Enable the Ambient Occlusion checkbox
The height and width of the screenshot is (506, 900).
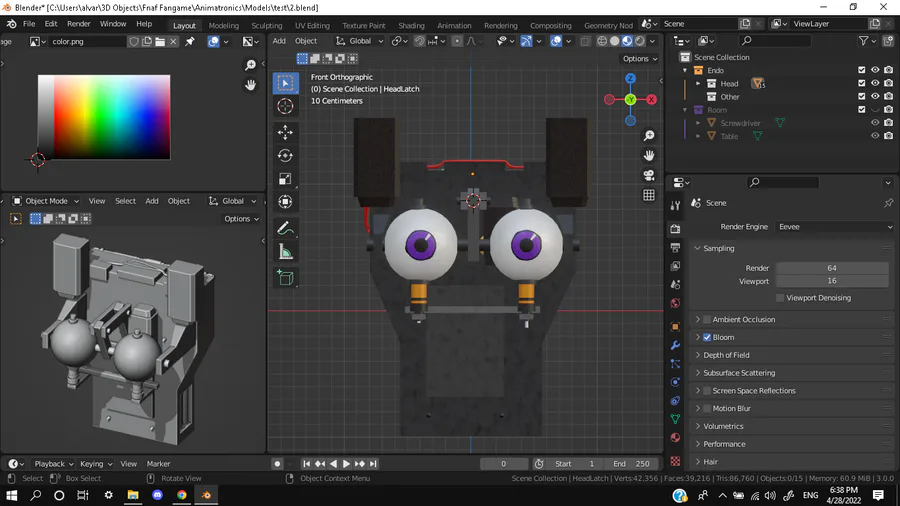[707, 320]
